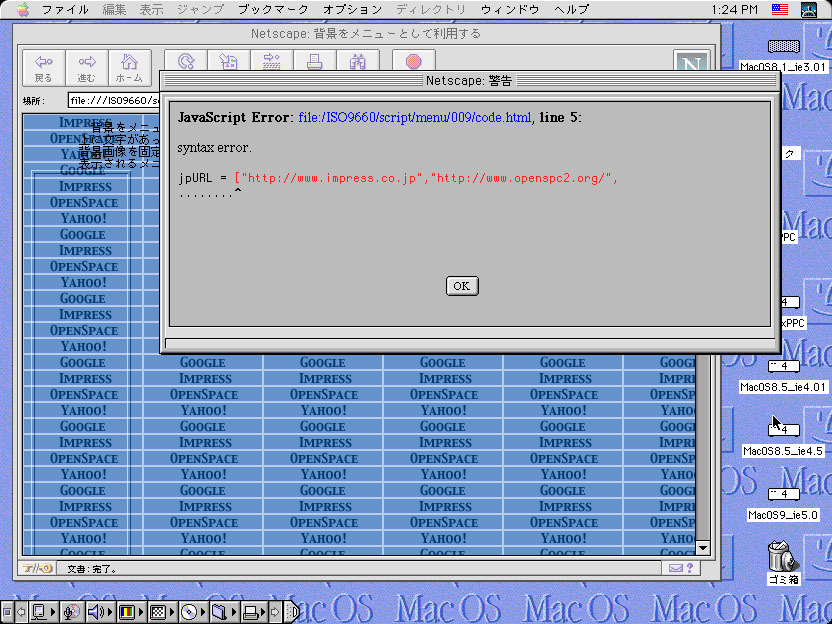
Task: Open the sound source microphone Control Strip module
Action: 72,612
